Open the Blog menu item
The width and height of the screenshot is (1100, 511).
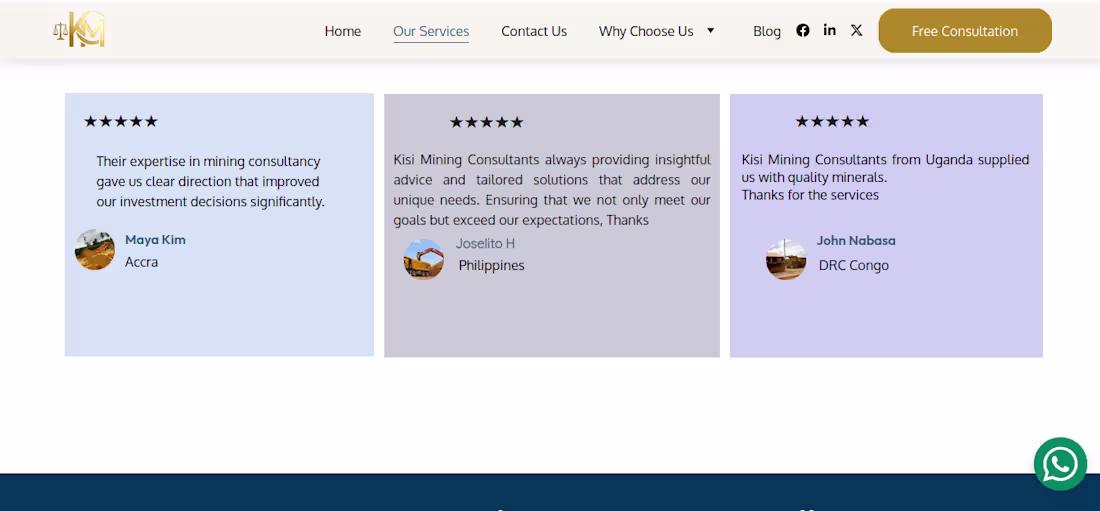pos(767,32)
